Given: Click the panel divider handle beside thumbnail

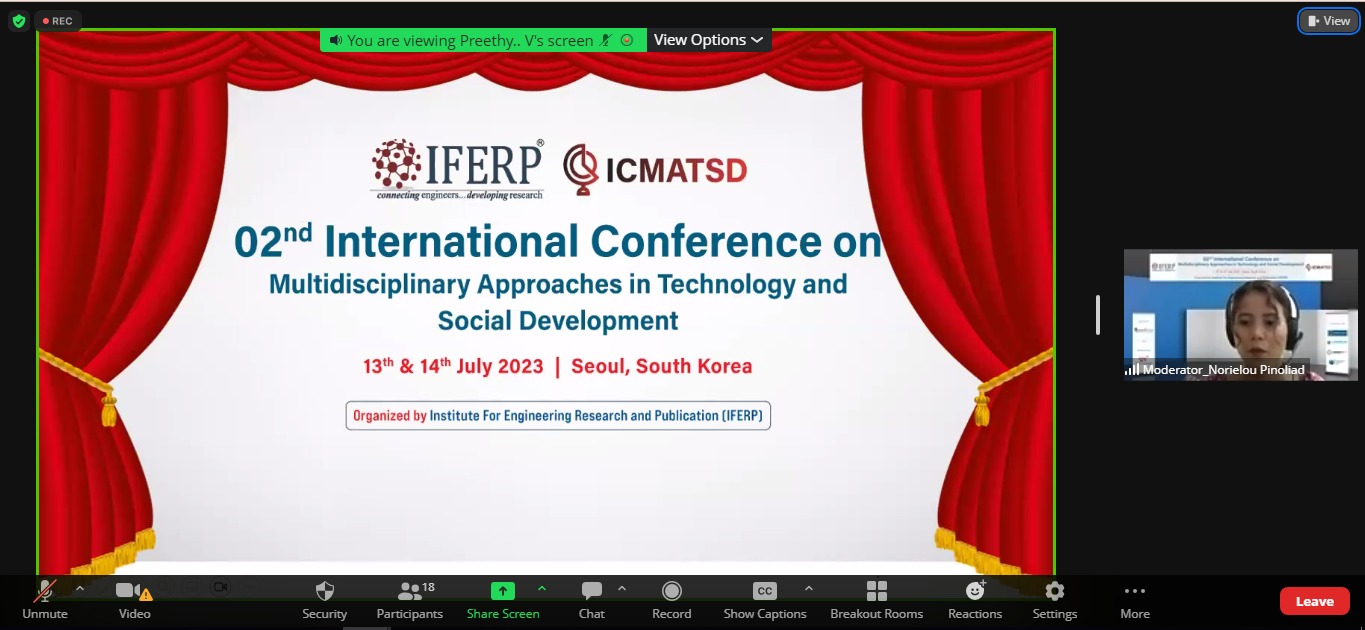Looking at the screenshot, I should pos(1098,315).
